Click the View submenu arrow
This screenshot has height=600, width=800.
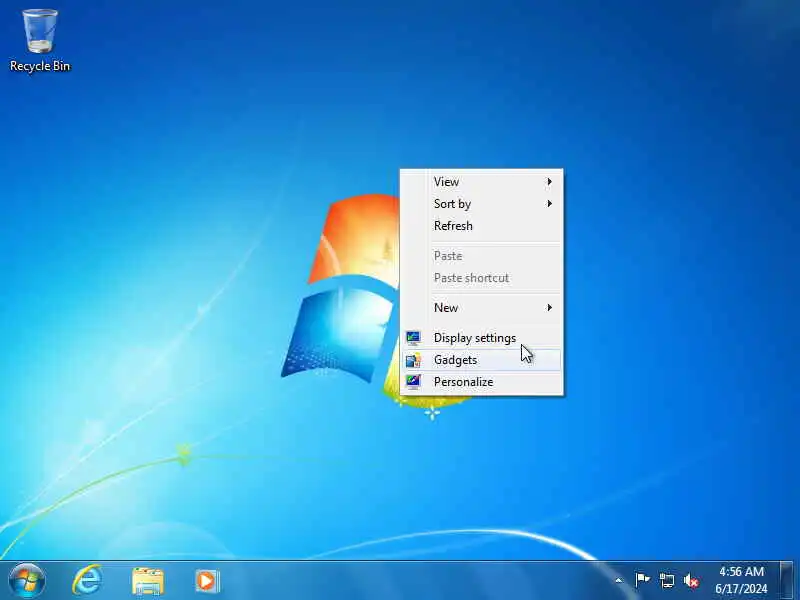549,182
